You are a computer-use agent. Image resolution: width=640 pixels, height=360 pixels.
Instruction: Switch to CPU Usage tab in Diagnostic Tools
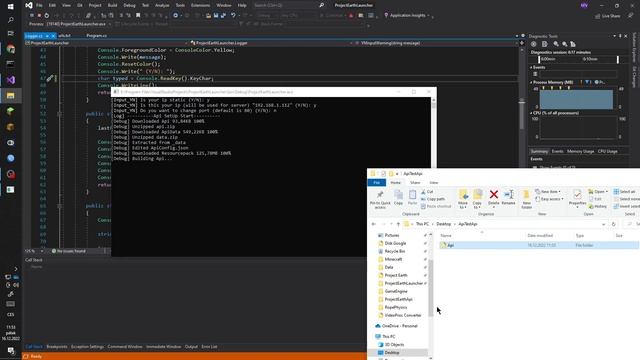pos(608,151)
